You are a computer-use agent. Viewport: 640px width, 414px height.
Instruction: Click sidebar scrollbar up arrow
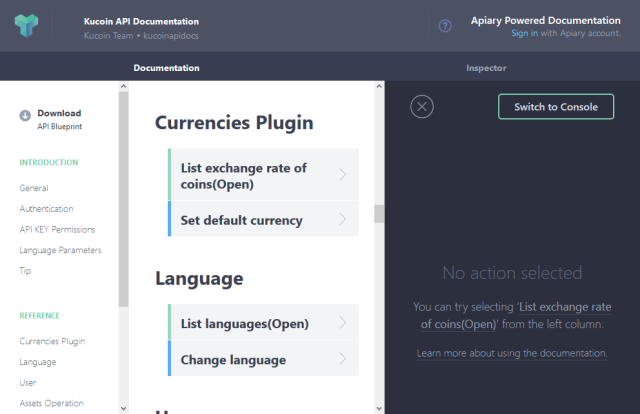coord(124,86)
